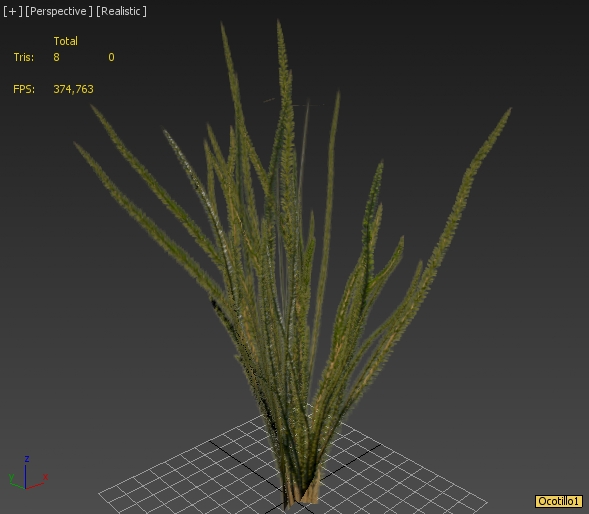This screenshot has height=514, width=589.
Task: Open the [+] viewport general menu
Action: (x=12, y=11)
